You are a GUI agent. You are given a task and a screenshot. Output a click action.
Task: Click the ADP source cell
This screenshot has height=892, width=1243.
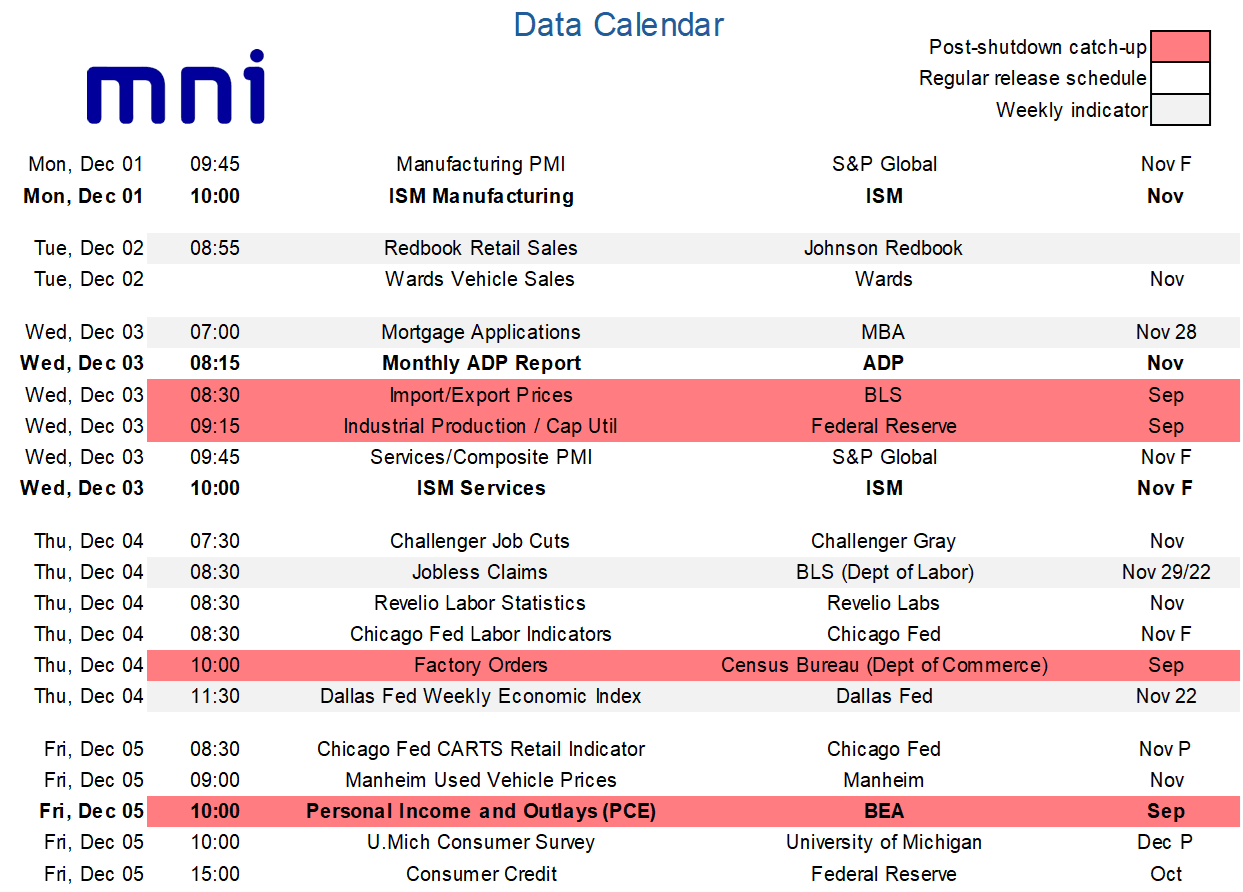(884, 363)
